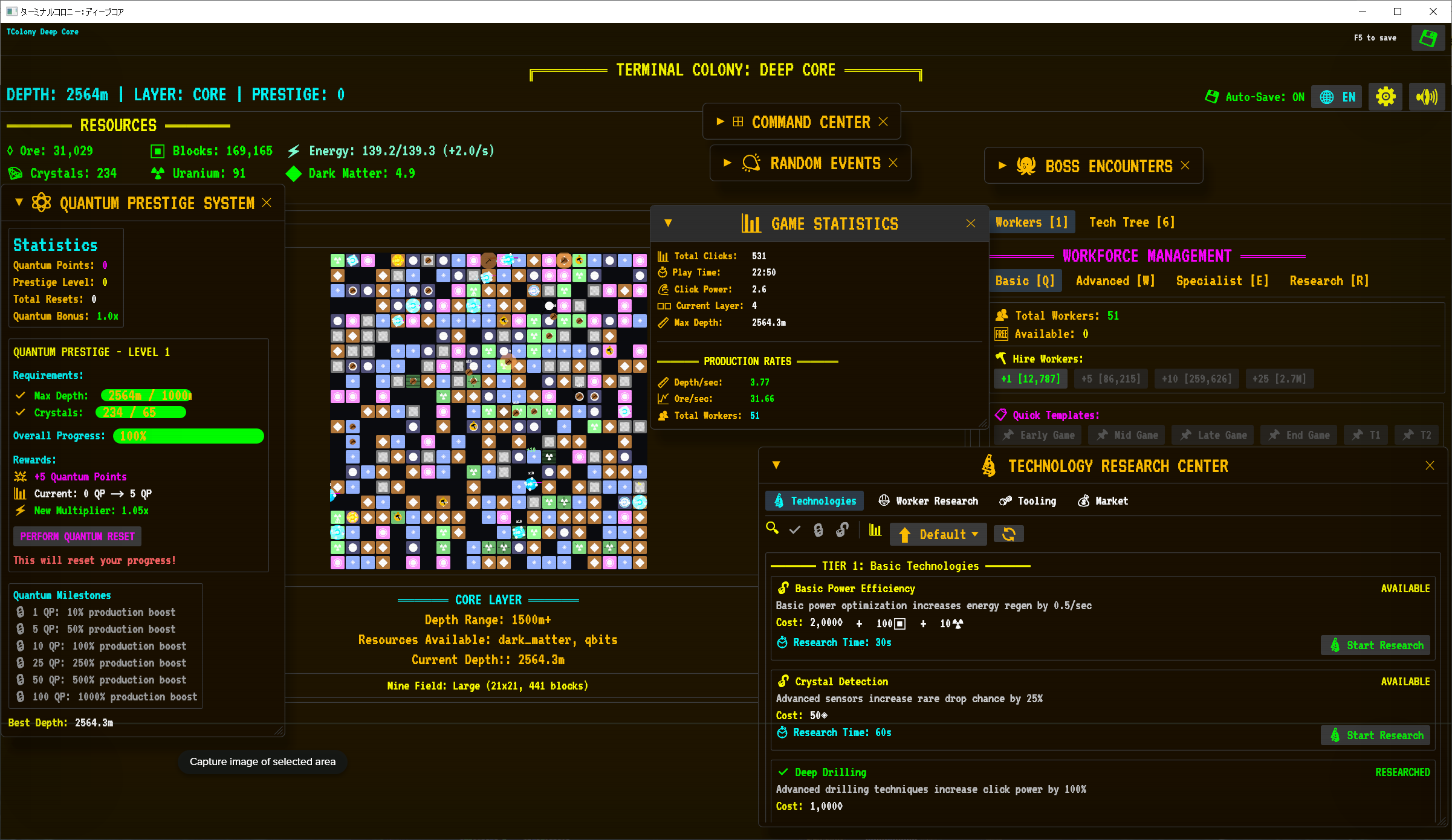Collapse the Quantum Prestige System panel

19,202
